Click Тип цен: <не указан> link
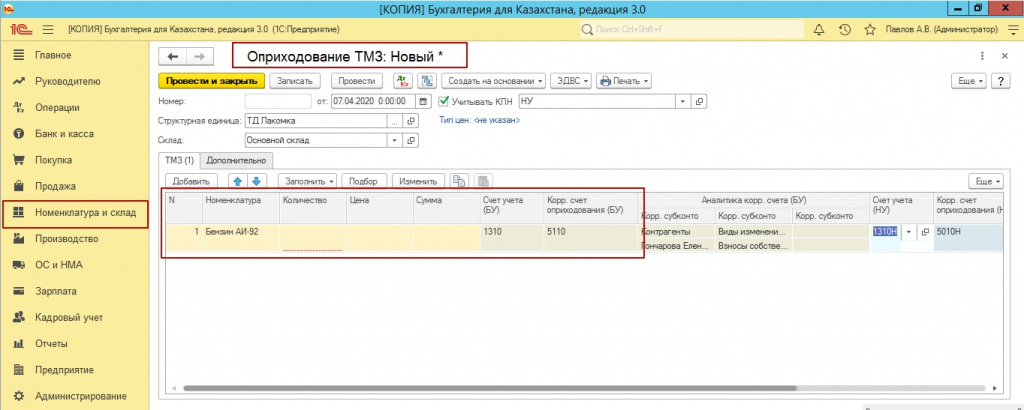The height and width of the screenshot is (410, 1024). click(x=480, y=120)
